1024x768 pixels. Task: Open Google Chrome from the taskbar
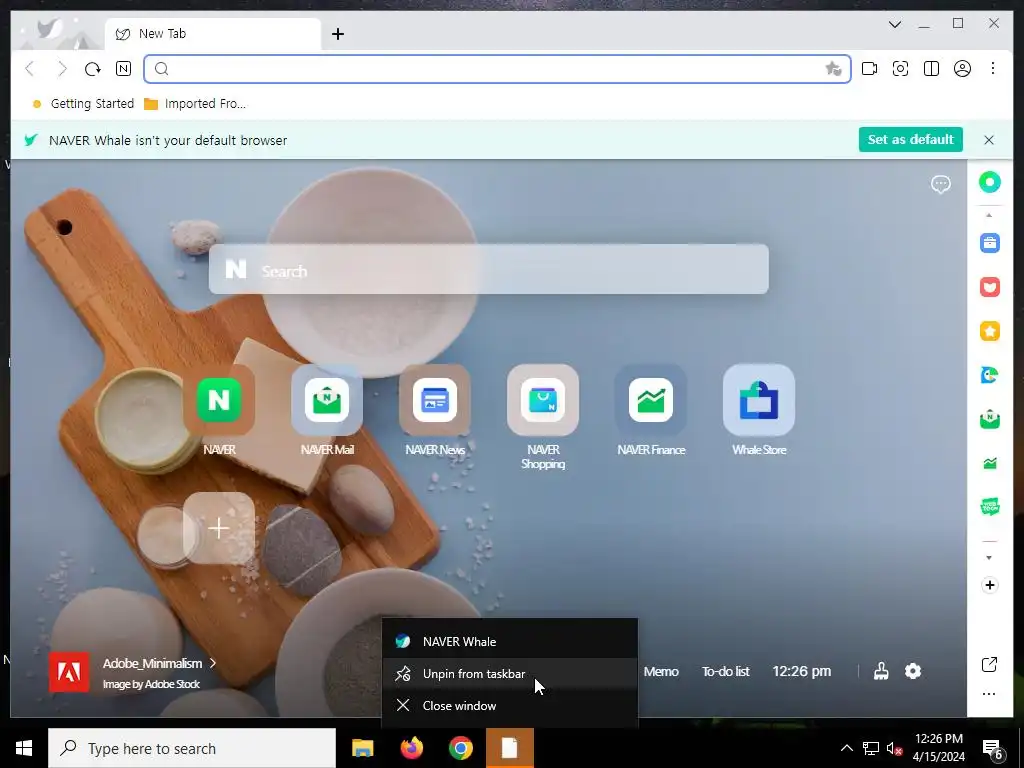(460, 748)
